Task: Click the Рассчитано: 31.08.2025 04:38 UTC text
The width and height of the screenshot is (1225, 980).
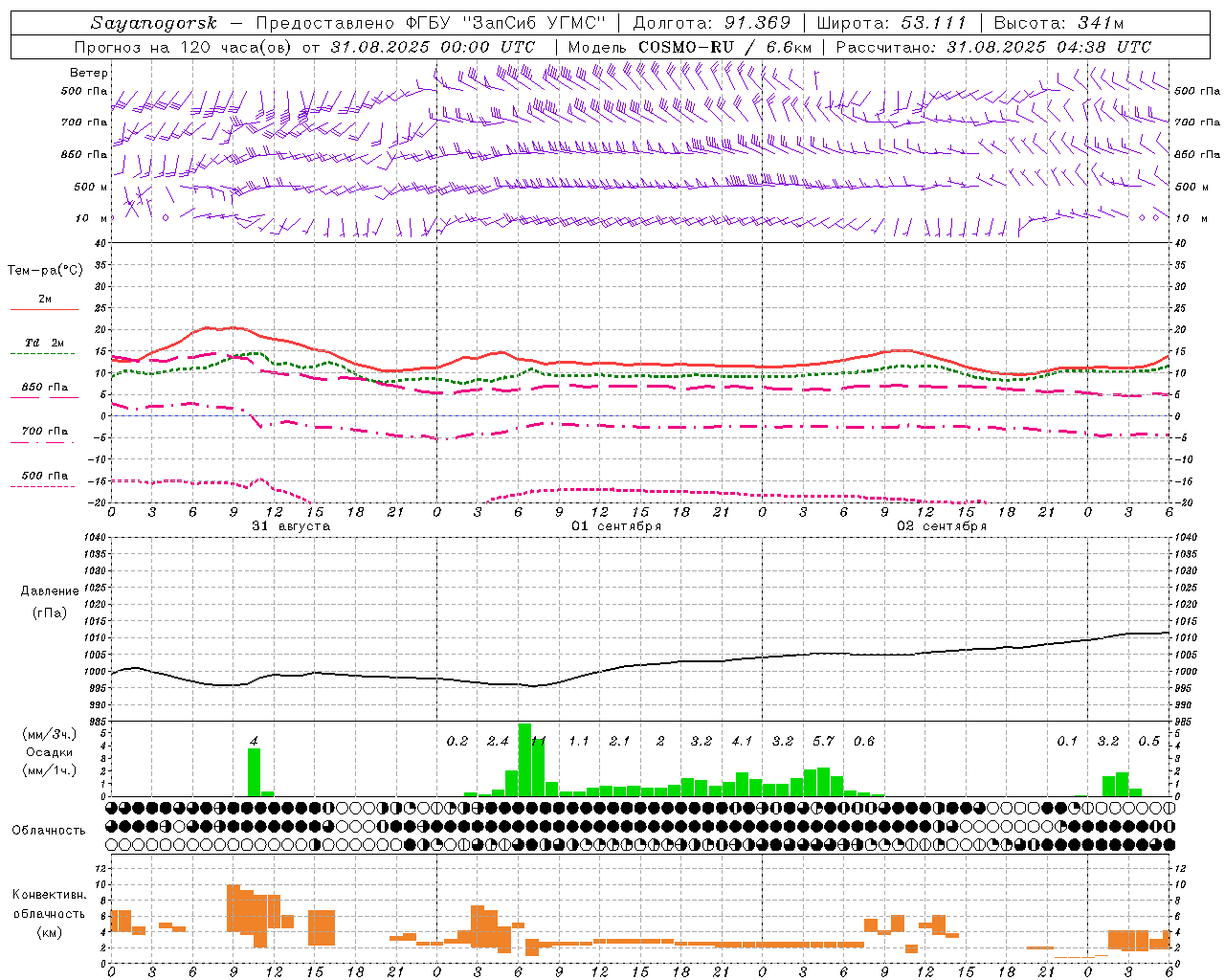Action: coord(993,47)
